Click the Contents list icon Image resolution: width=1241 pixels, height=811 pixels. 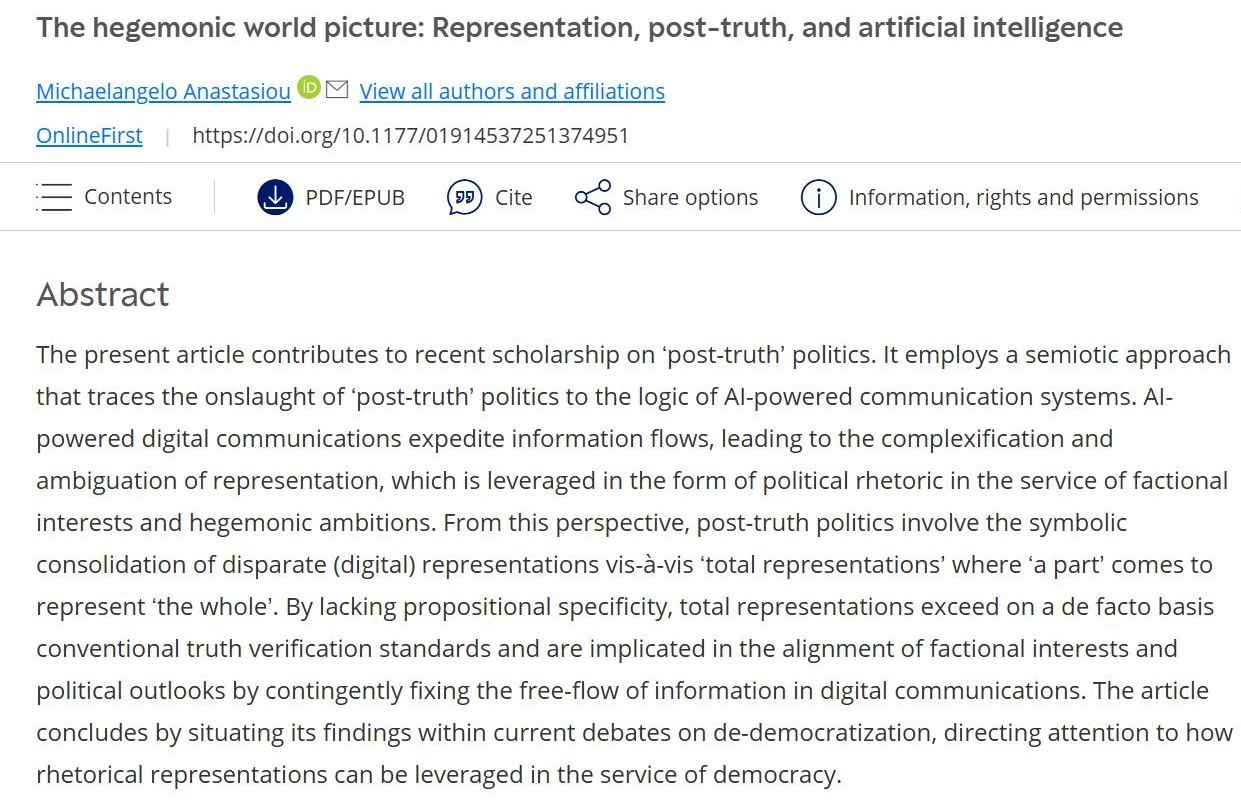point(54,197)
